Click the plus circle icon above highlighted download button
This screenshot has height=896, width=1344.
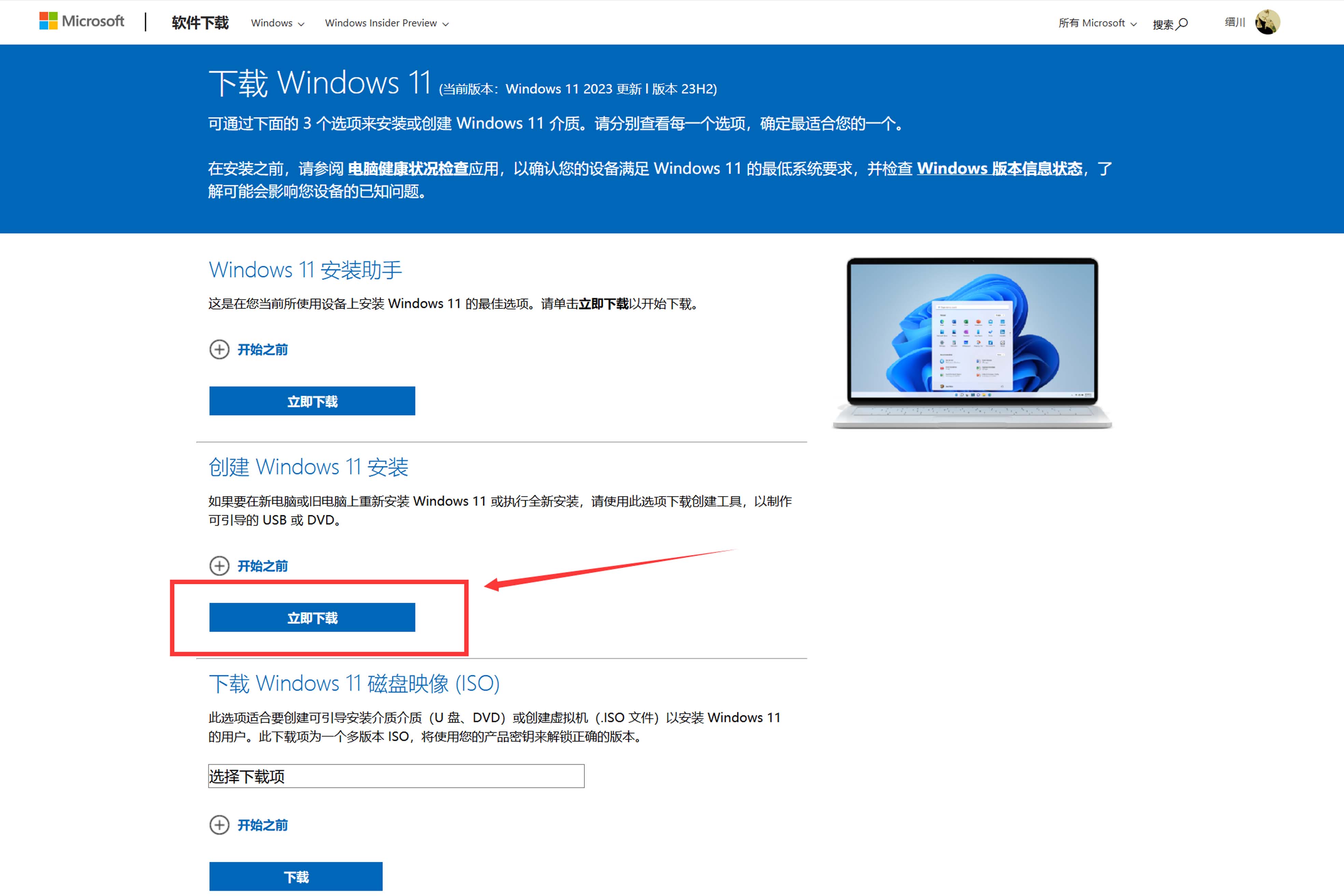[x=220, y=566]
